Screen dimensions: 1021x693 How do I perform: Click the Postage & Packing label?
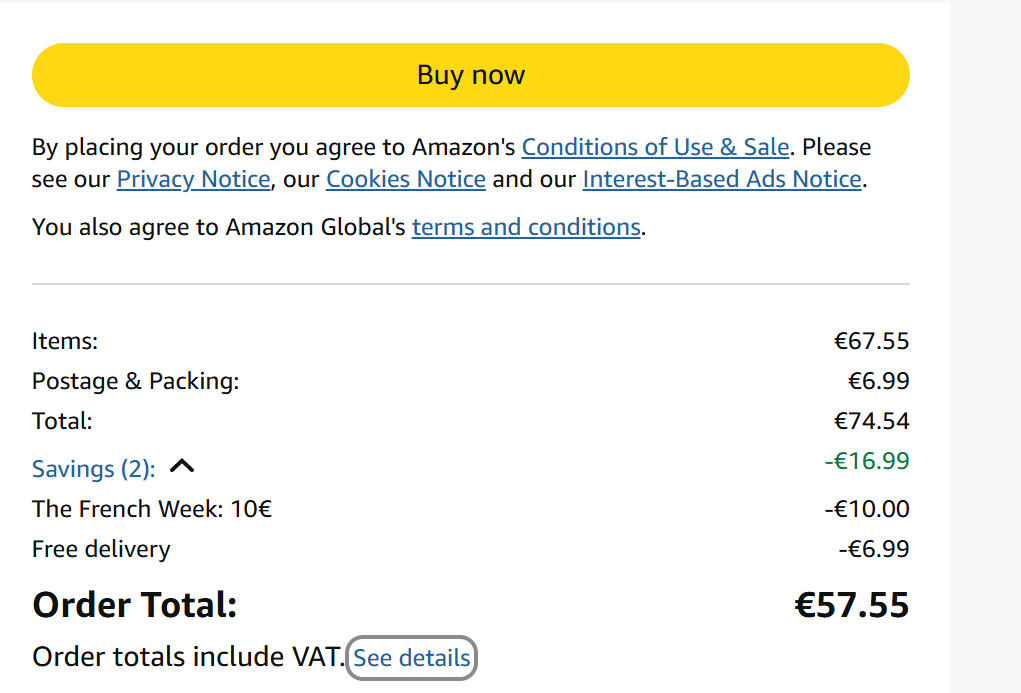[136, 381]
